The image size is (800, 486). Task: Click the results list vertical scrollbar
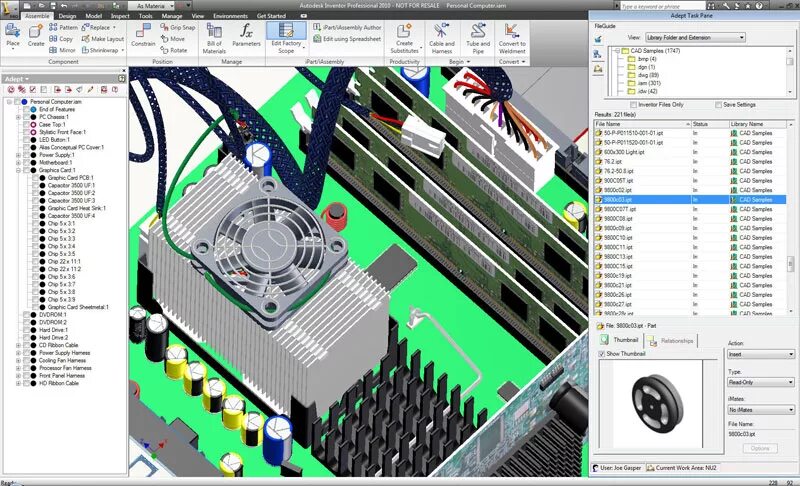[x=791, y=219]
